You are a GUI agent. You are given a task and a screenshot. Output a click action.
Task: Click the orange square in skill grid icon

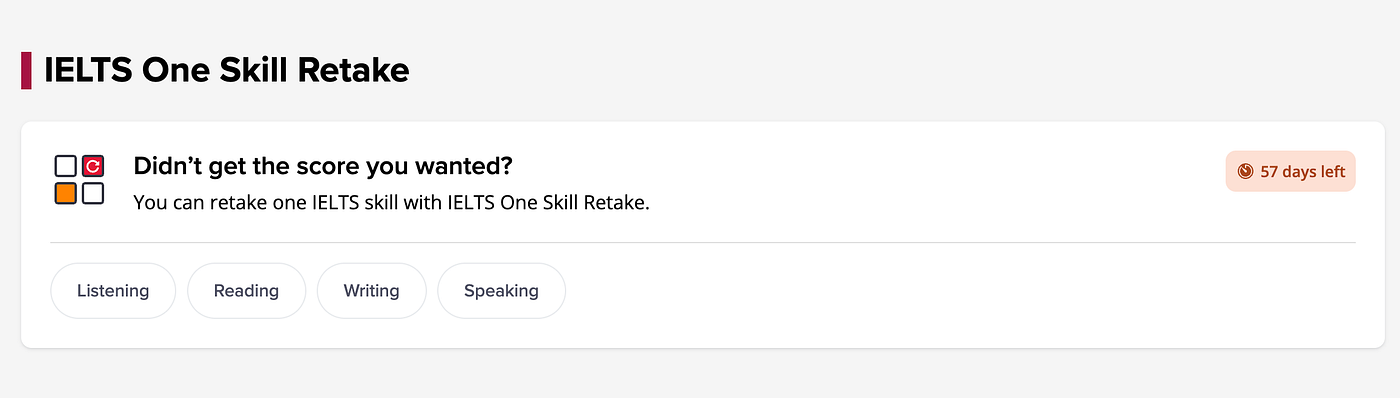point(66,193)
